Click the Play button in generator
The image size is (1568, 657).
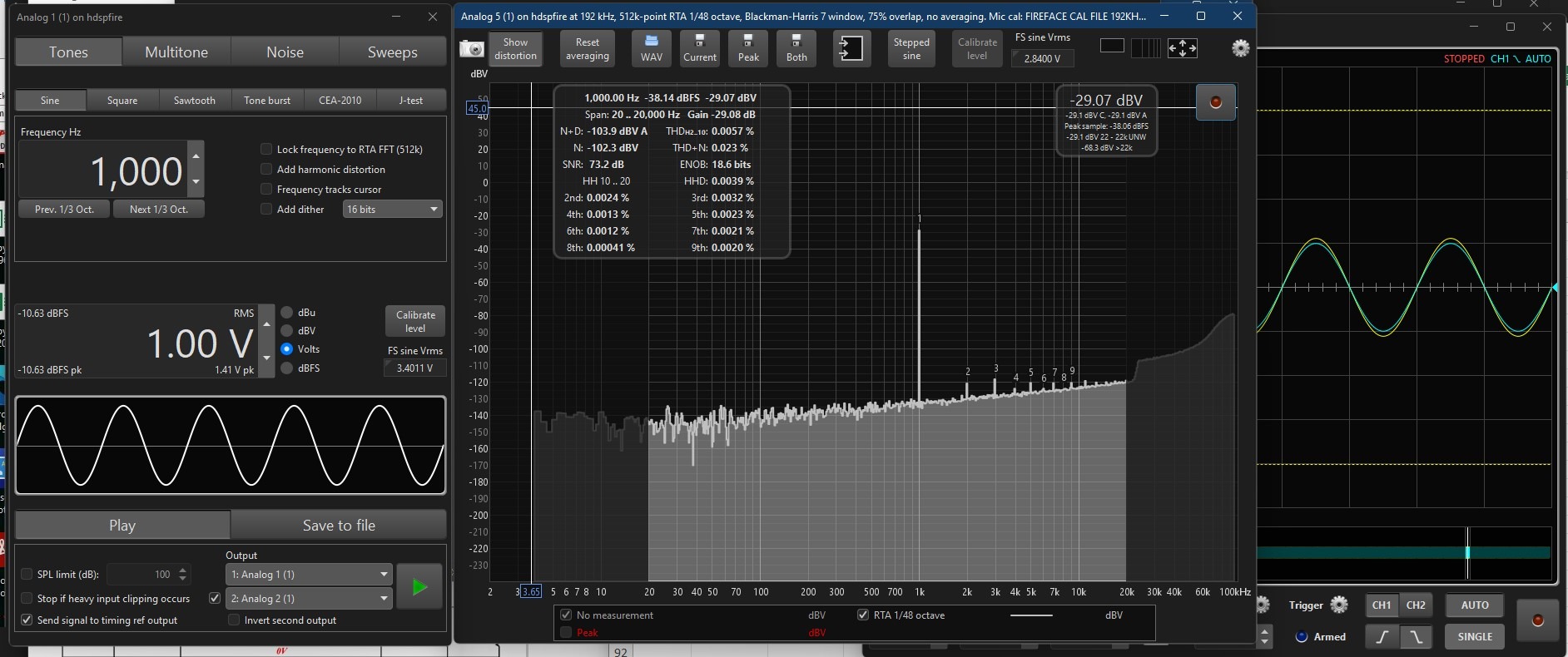(122, 525)
